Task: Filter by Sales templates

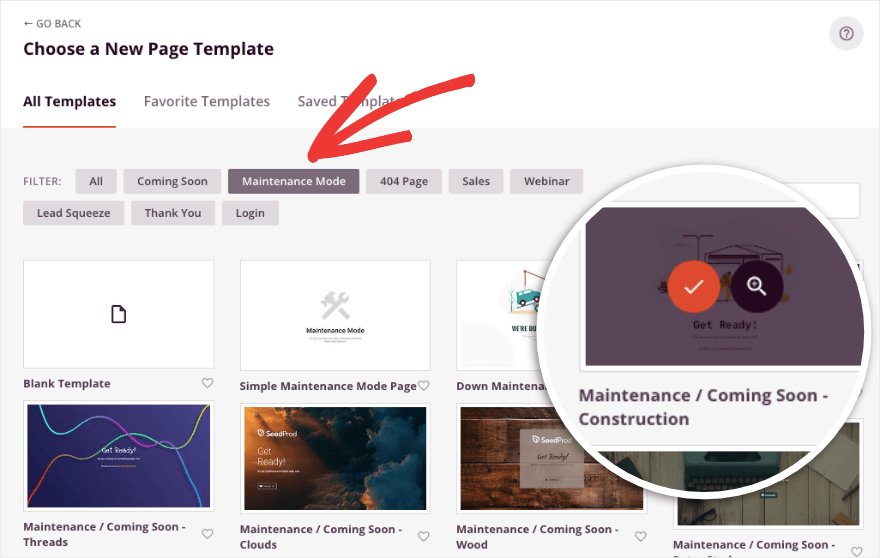Action: pyautogui.click(x=476, y=181)
